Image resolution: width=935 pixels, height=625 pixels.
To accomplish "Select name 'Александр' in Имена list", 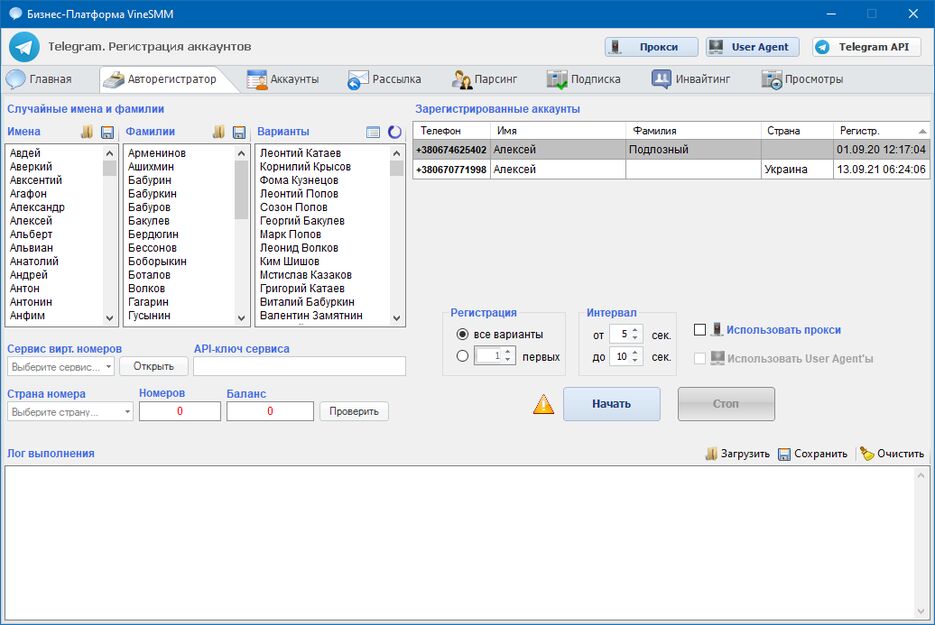I will coord(38,208).
